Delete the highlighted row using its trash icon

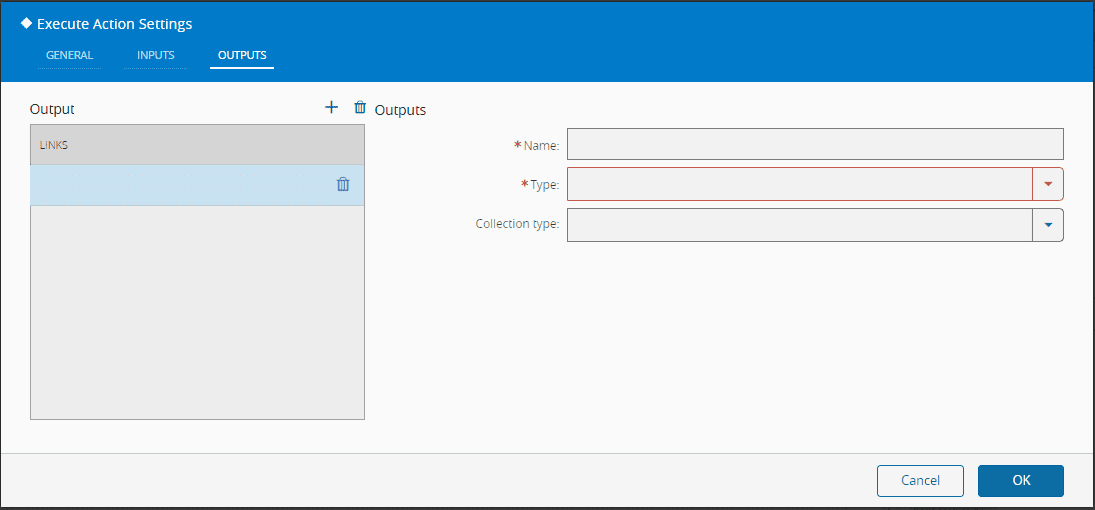[343, 184]
